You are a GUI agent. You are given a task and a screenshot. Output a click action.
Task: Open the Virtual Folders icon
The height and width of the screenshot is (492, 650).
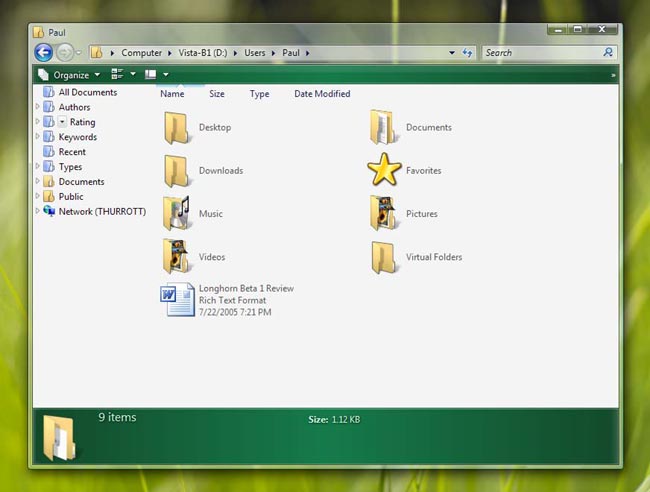384,257
